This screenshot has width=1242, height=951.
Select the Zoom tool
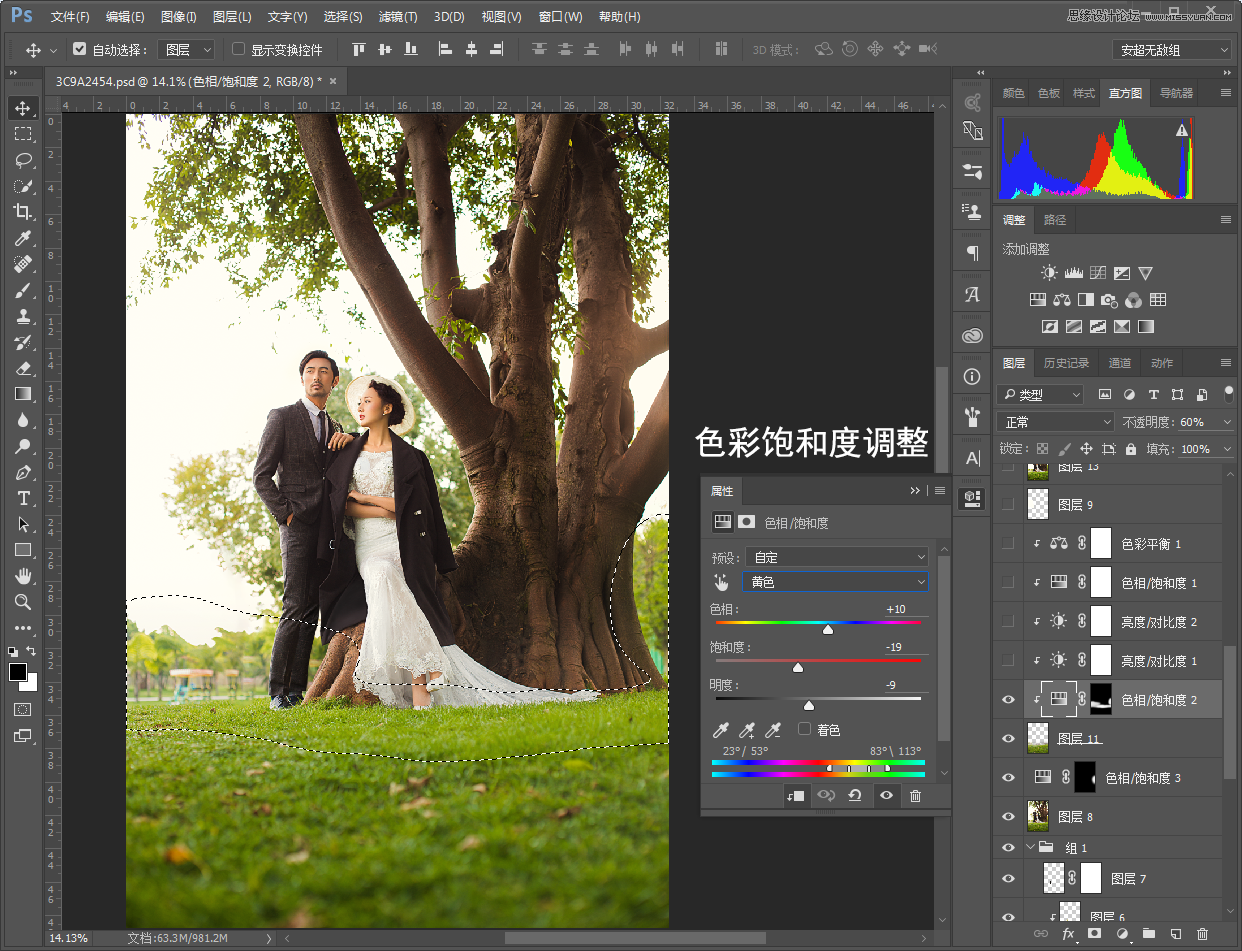(22, 602)
